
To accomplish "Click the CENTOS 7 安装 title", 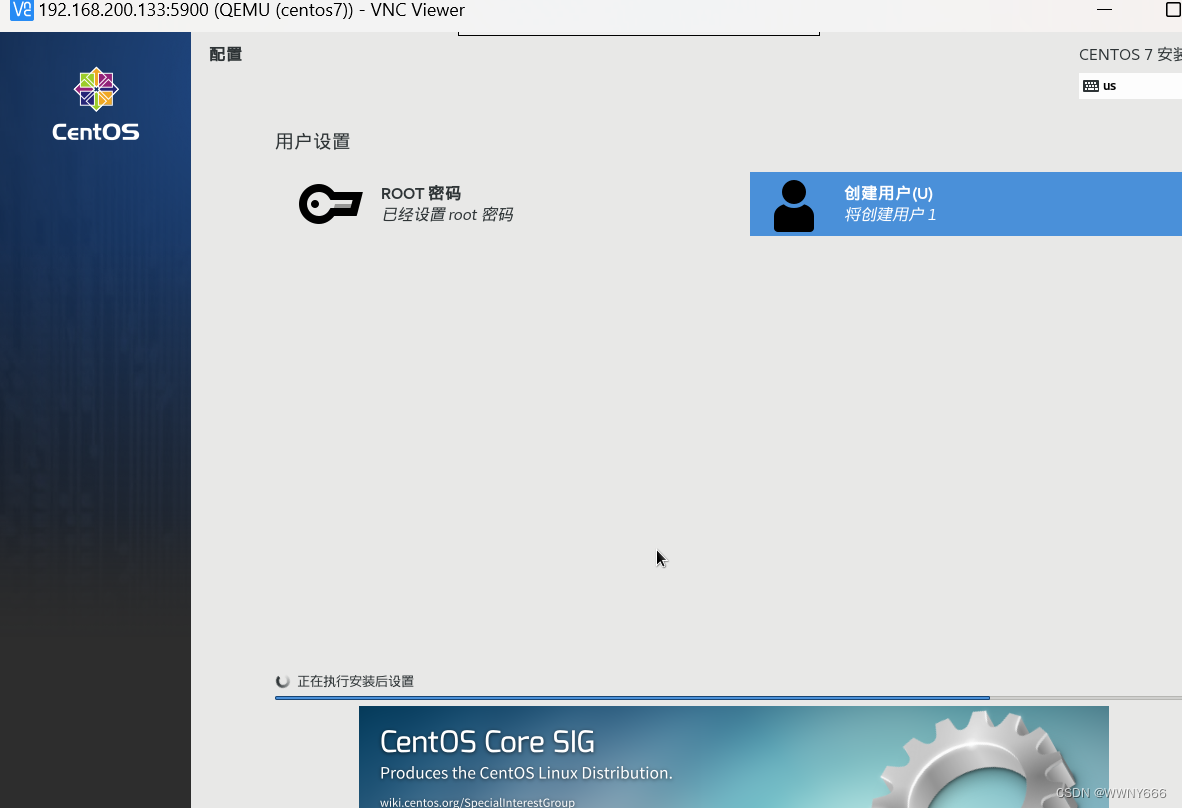I will pos(1130,54).
